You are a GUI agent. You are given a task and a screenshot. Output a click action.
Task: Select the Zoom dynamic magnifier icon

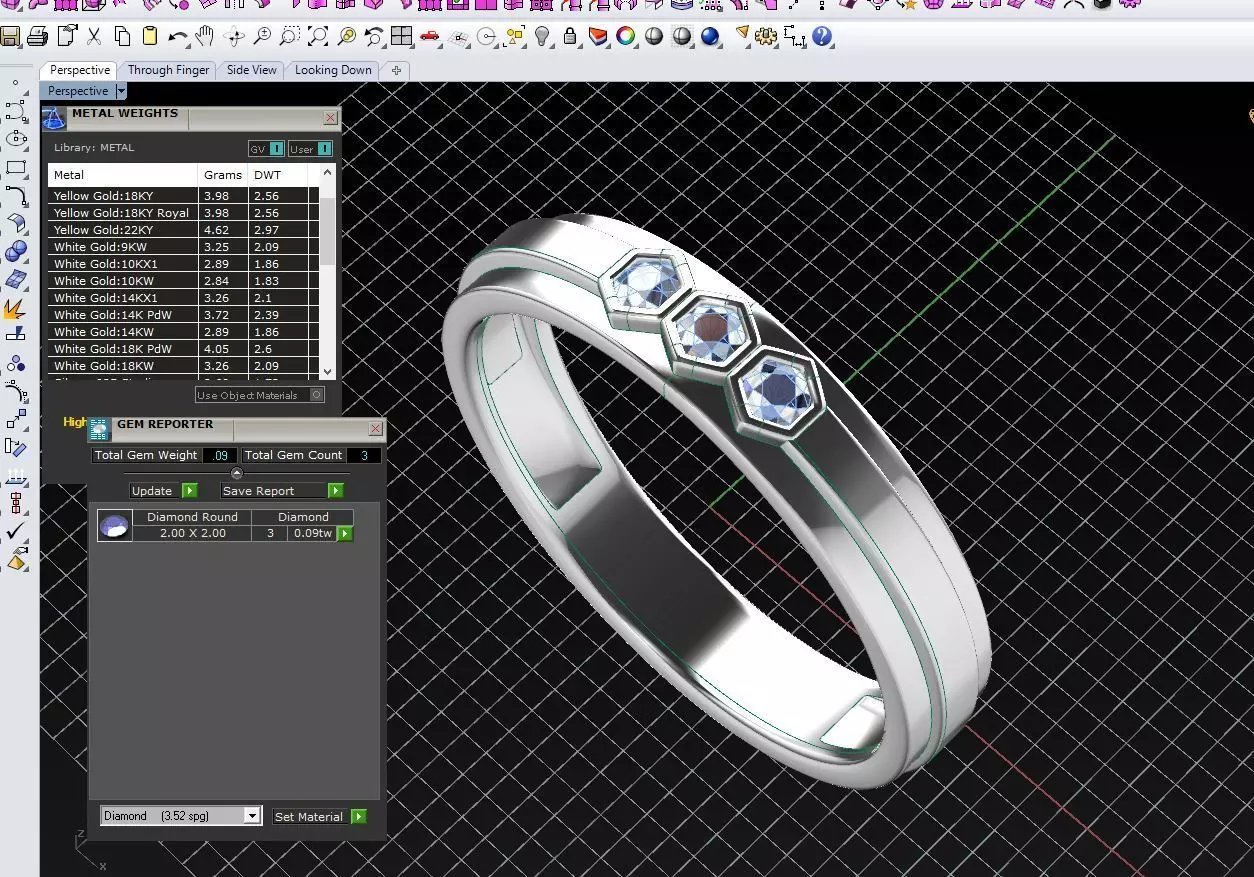(262, 37)
